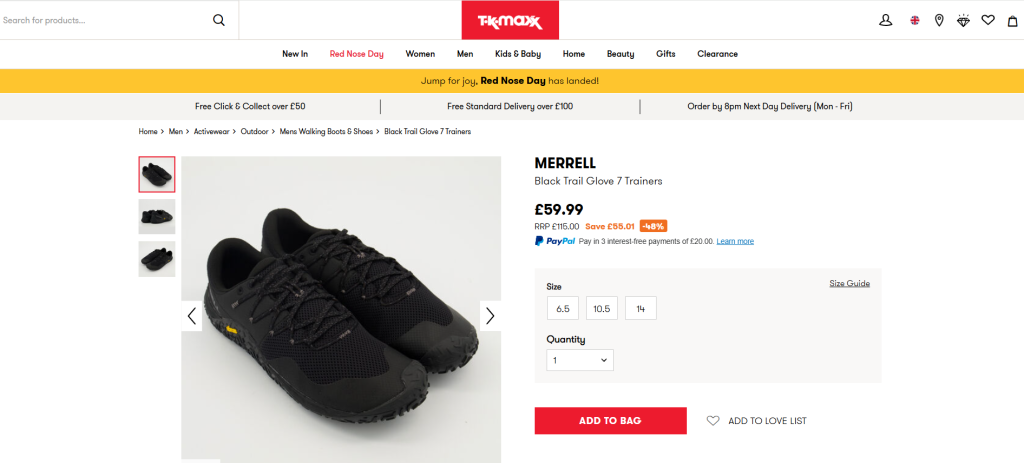Click the UK flag country selector
1024x463 pixels.
pyautogui.click(x=914, y=20)
